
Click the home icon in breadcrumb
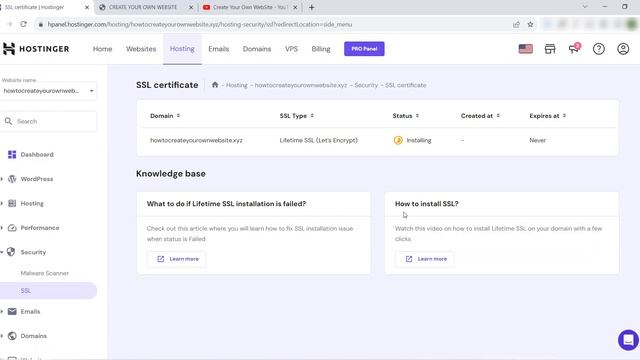coord(215,85)
